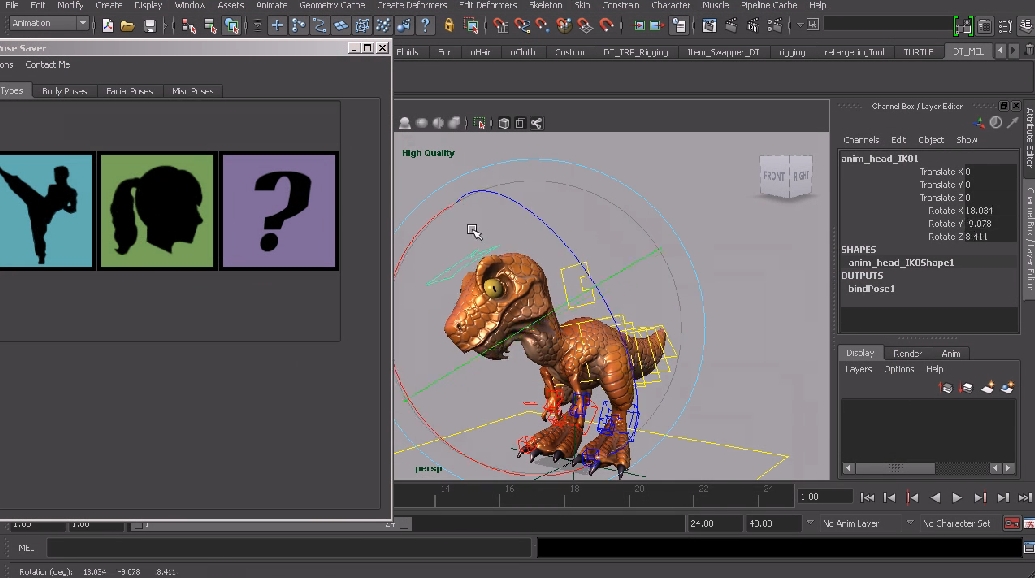Click the layer editor horizontal scrollbar thumb
Image resolution: width=1035 pixels, height=578 pixels.
(x=896, y=468)
